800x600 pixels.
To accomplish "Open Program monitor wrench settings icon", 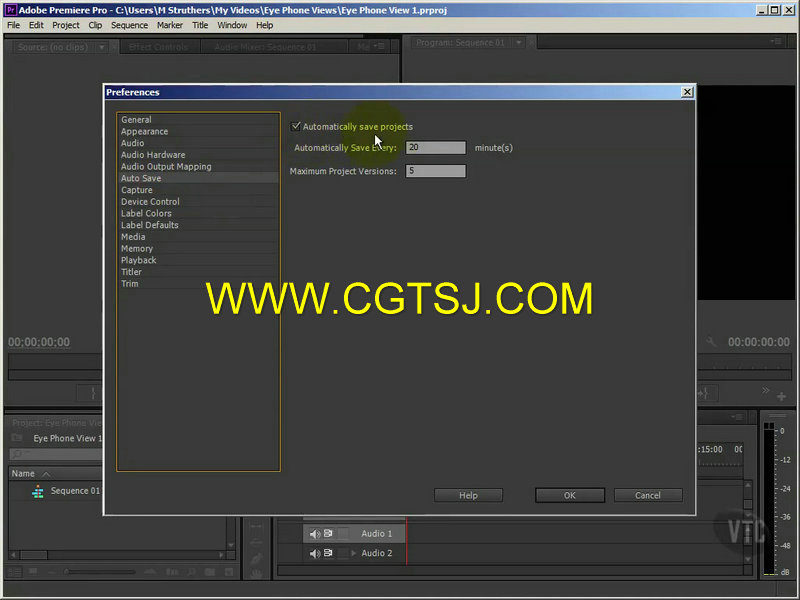I will [x=711, y=342].
